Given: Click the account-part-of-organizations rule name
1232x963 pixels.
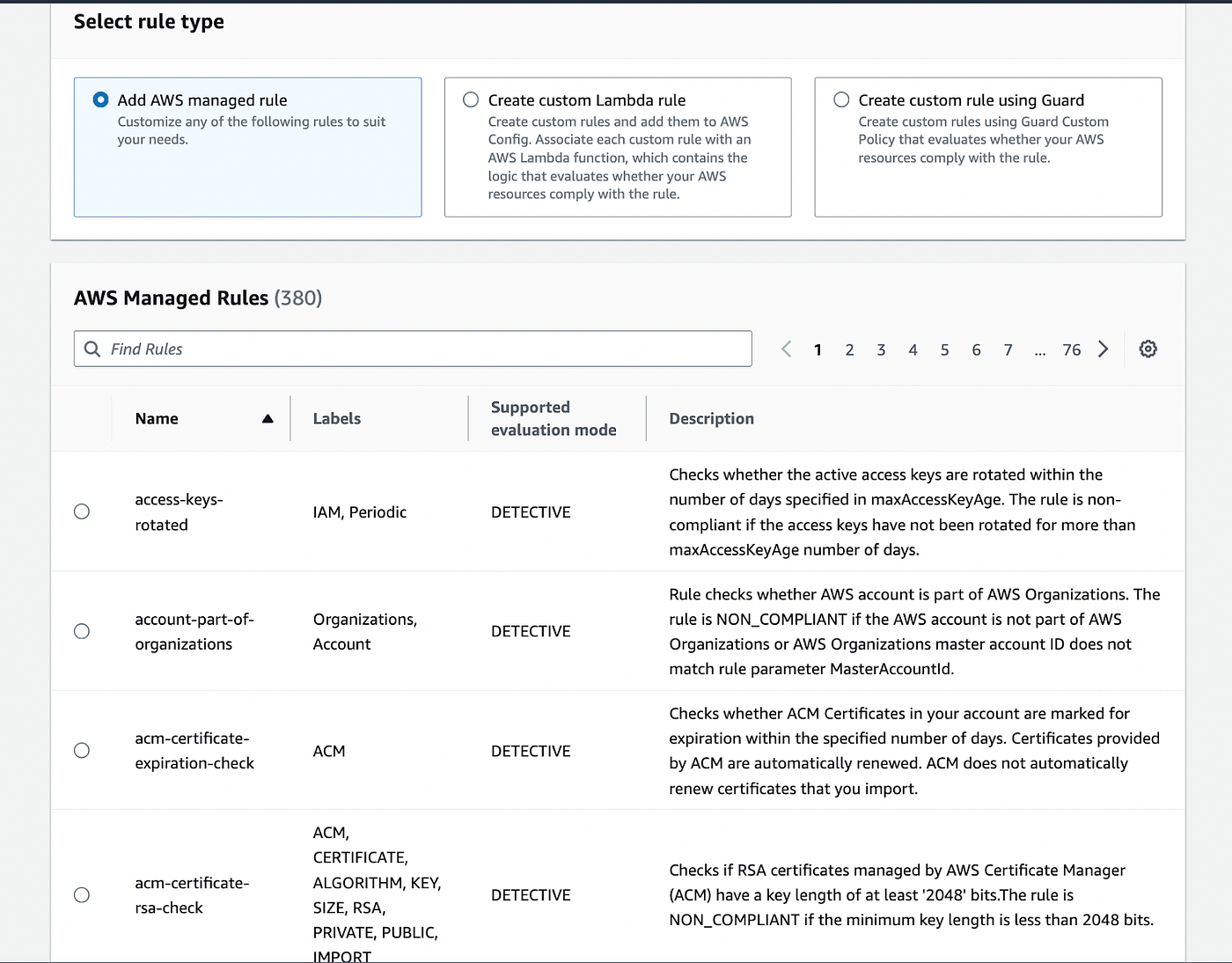Looking at the screenshot, I should pos(194,631).
